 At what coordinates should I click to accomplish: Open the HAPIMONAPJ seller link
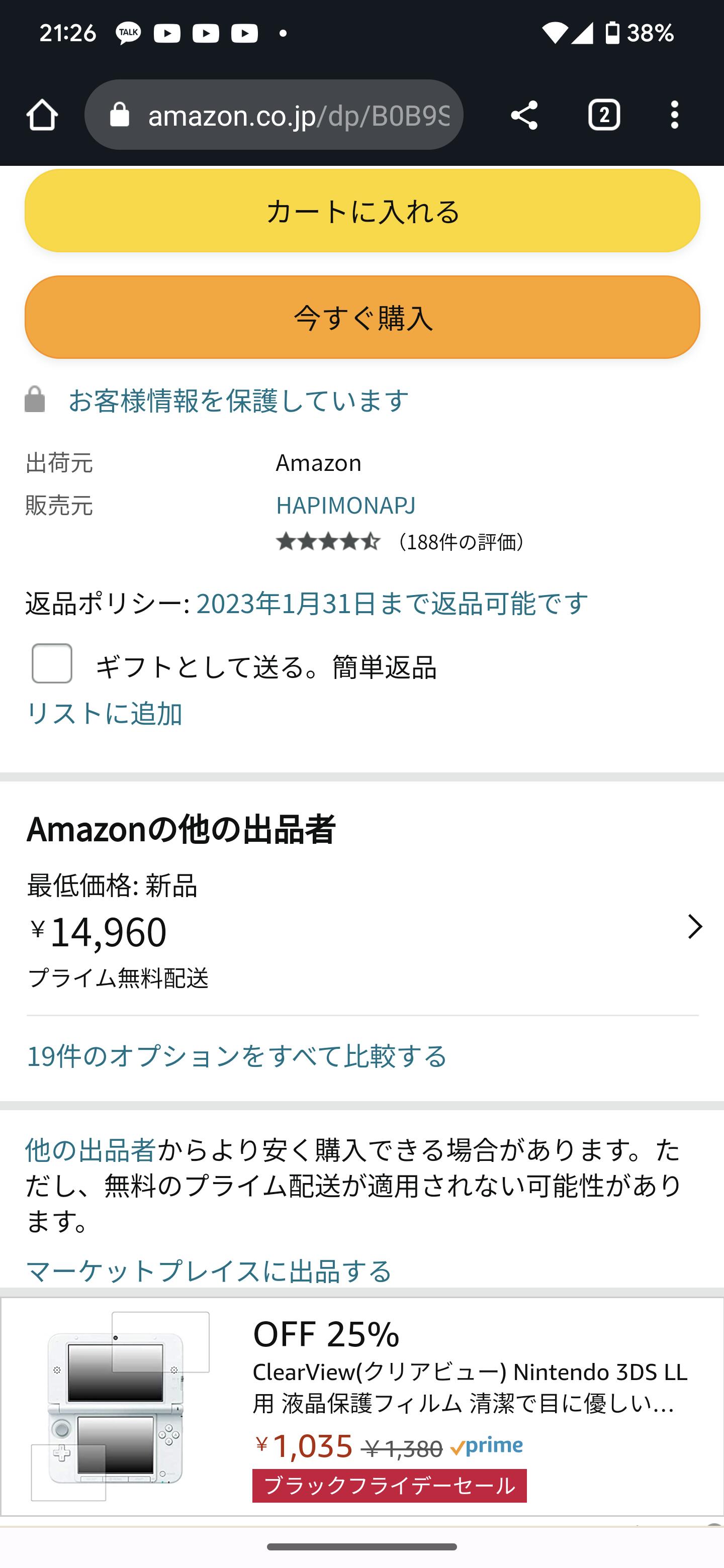[345, 505]
